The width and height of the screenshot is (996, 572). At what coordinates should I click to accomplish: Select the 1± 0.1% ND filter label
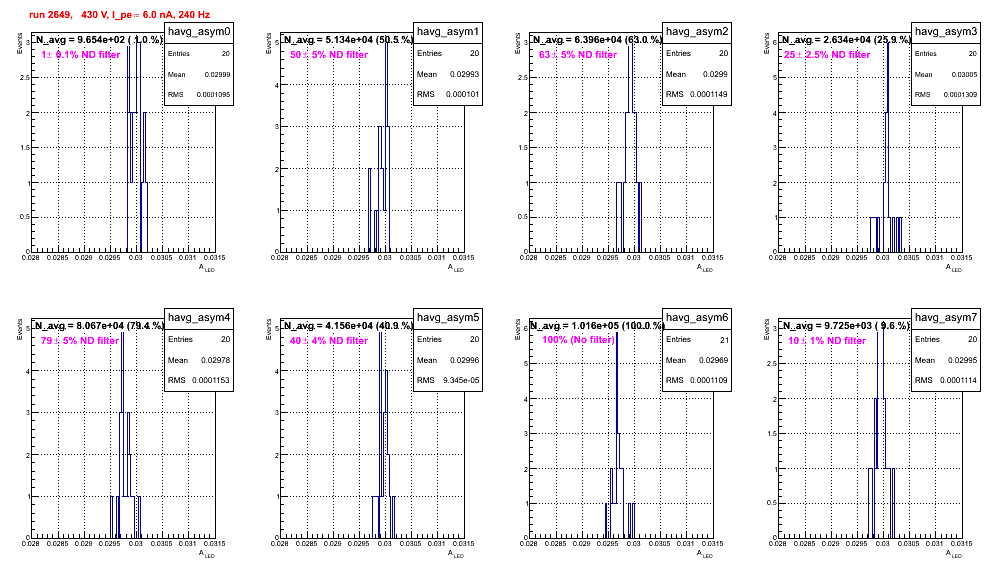click(81, 55)
